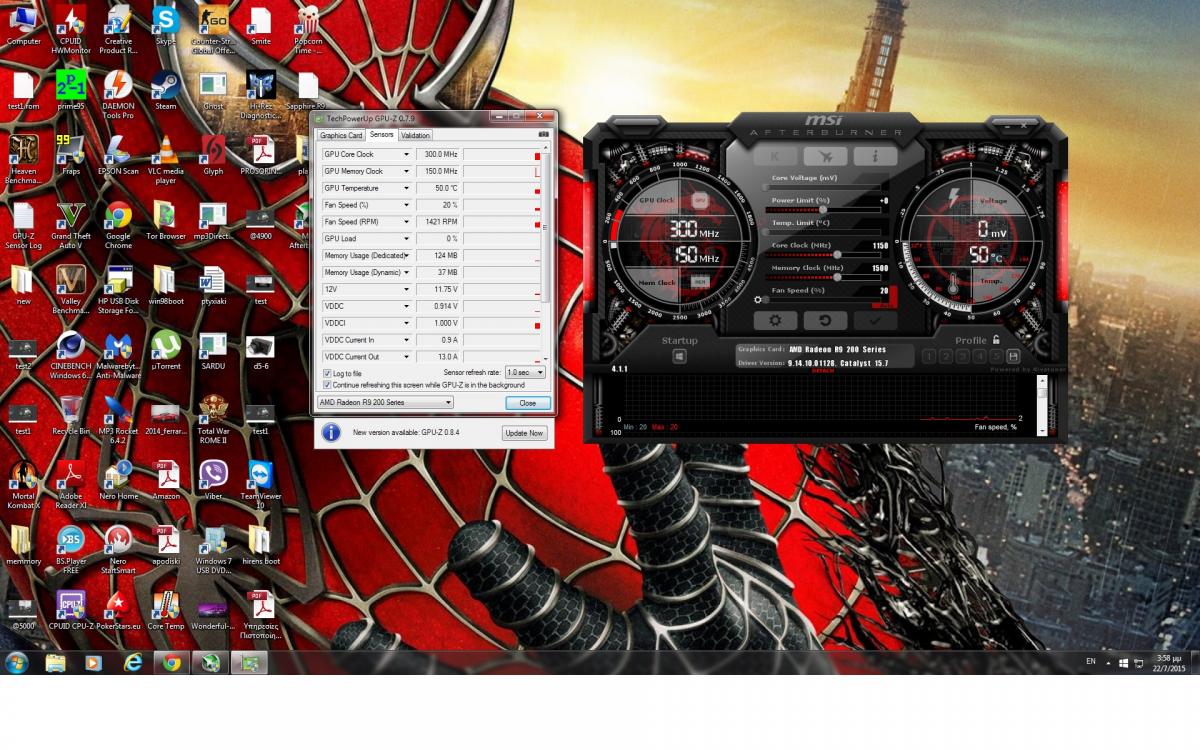Click the 1421 RPM fan value
This screenshot has width=1200, height=750.
438,222
